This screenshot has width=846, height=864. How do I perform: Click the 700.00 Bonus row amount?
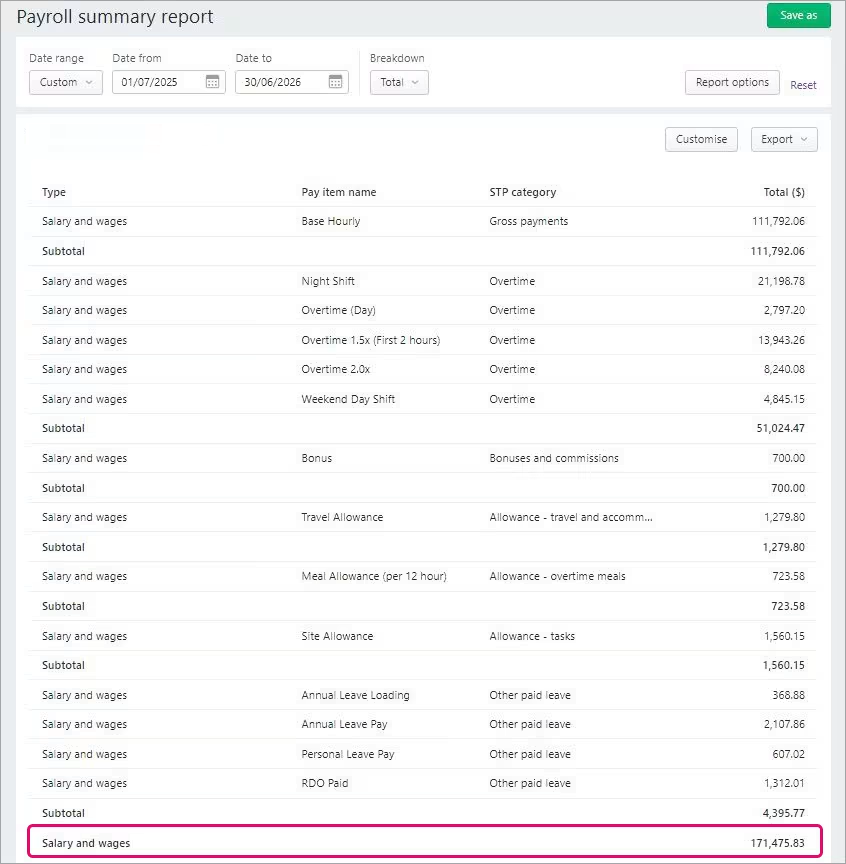point(789,458)
